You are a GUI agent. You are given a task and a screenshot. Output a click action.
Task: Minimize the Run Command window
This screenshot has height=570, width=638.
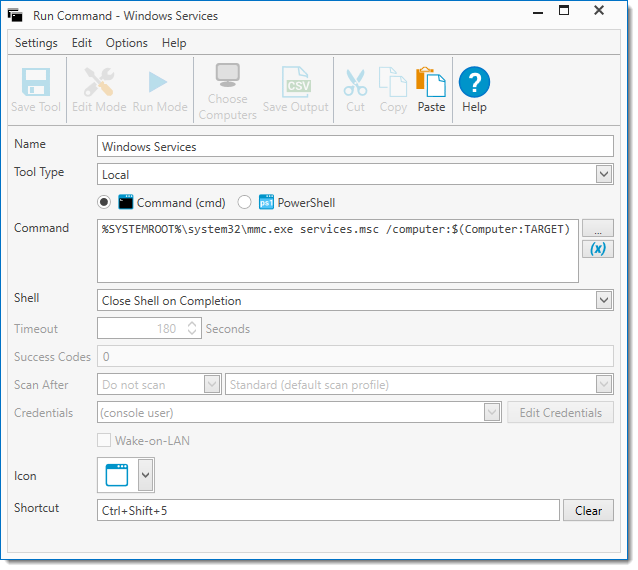point(538,12)
